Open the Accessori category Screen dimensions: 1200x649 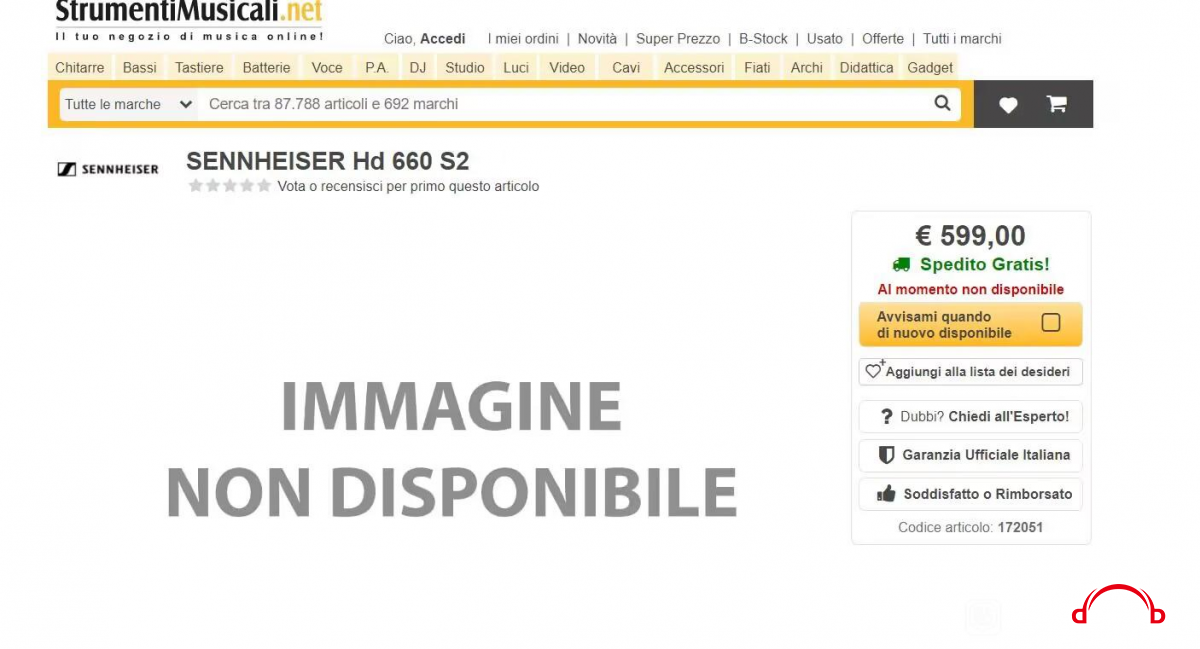[x=694, y=68]
